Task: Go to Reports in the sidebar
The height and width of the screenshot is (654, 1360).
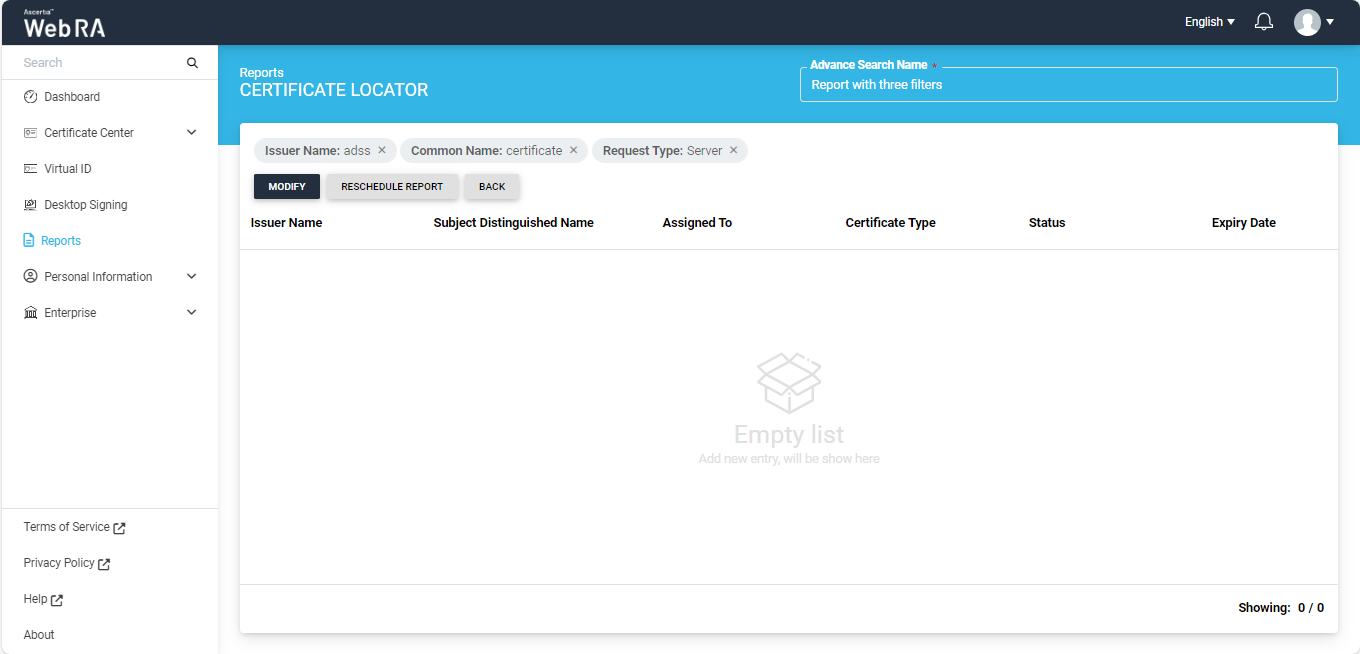Action: coord(60,241)
